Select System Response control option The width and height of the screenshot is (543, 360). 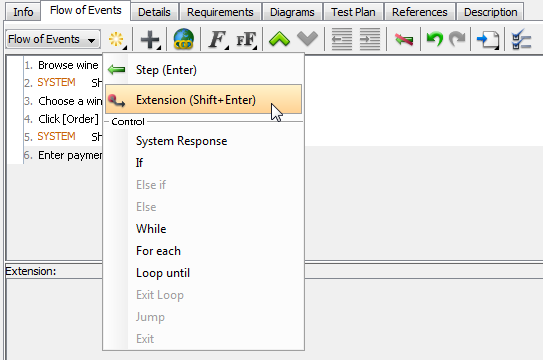[204, 141]
